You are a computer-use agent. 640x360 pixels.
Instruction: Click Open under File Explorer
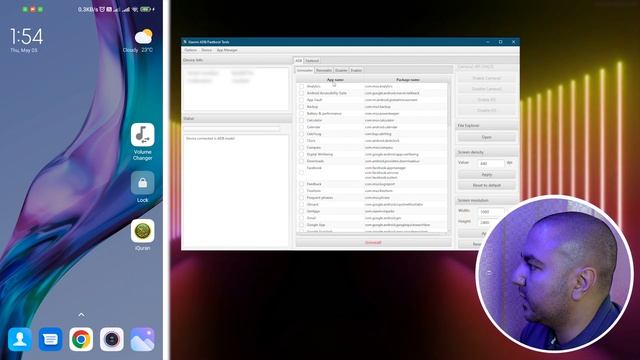coord(487,137)
